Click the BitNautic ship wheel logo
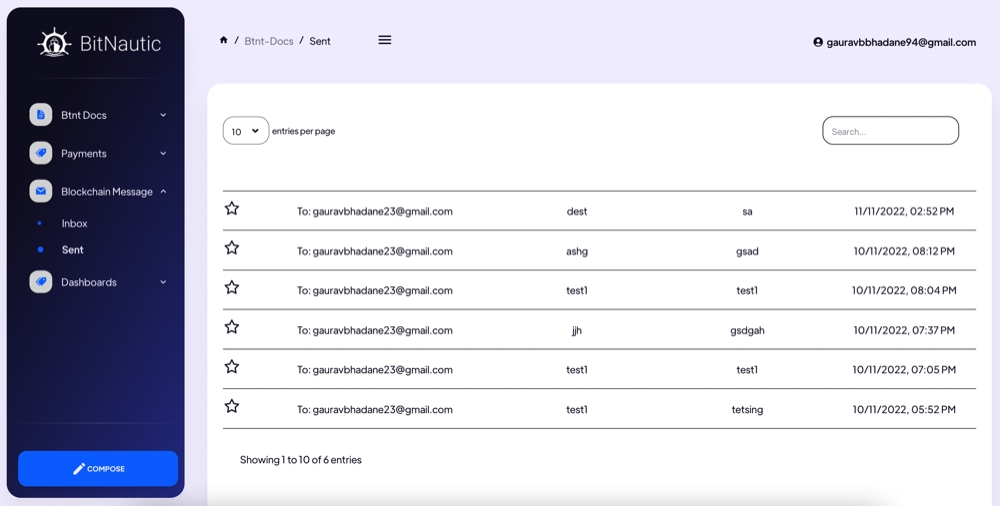Viewport: 1000px width, 506px height. coord(54,43)
